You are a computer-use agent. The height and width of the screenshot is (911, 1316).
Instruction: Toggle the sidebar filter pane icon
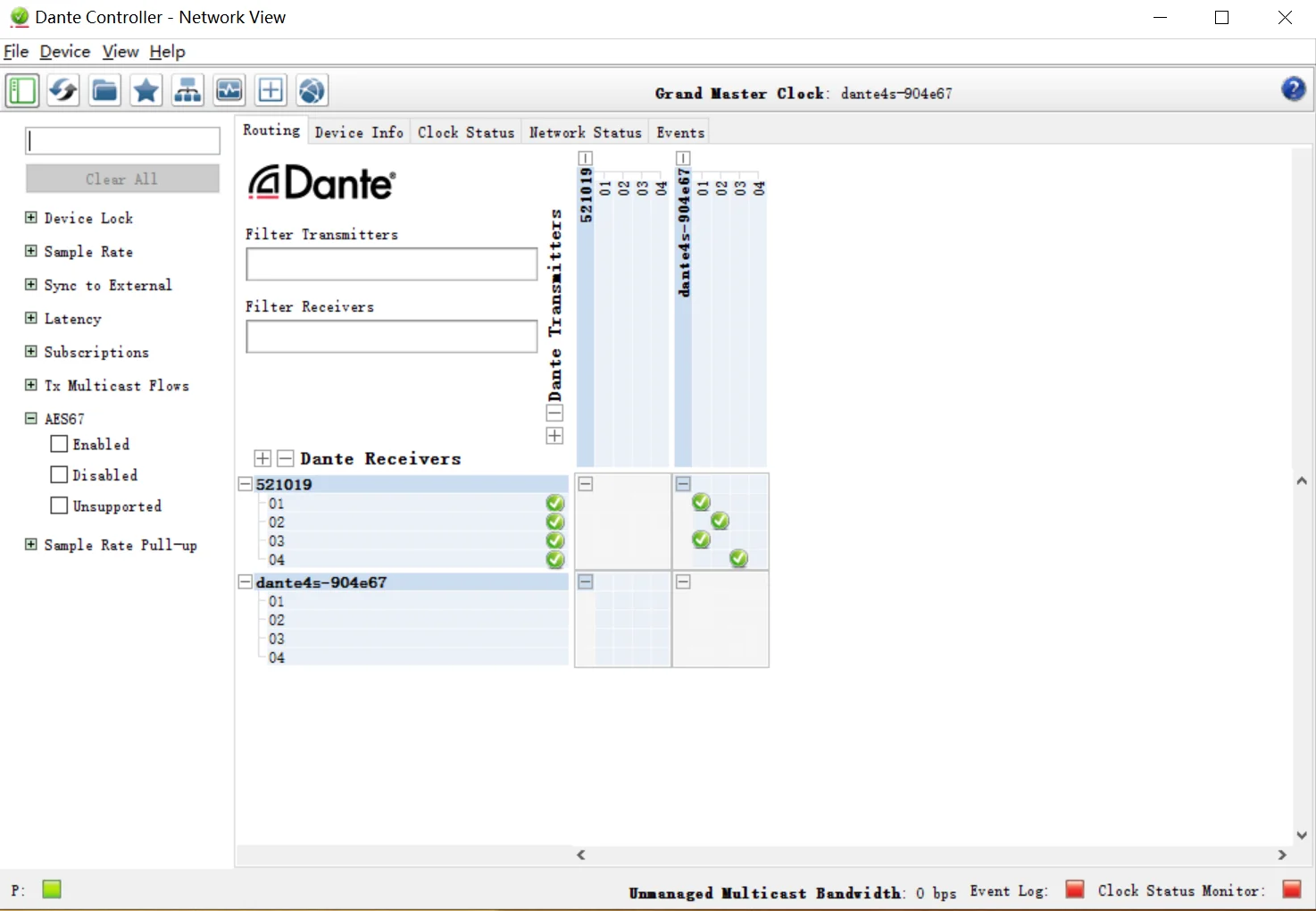click(21, 89)
